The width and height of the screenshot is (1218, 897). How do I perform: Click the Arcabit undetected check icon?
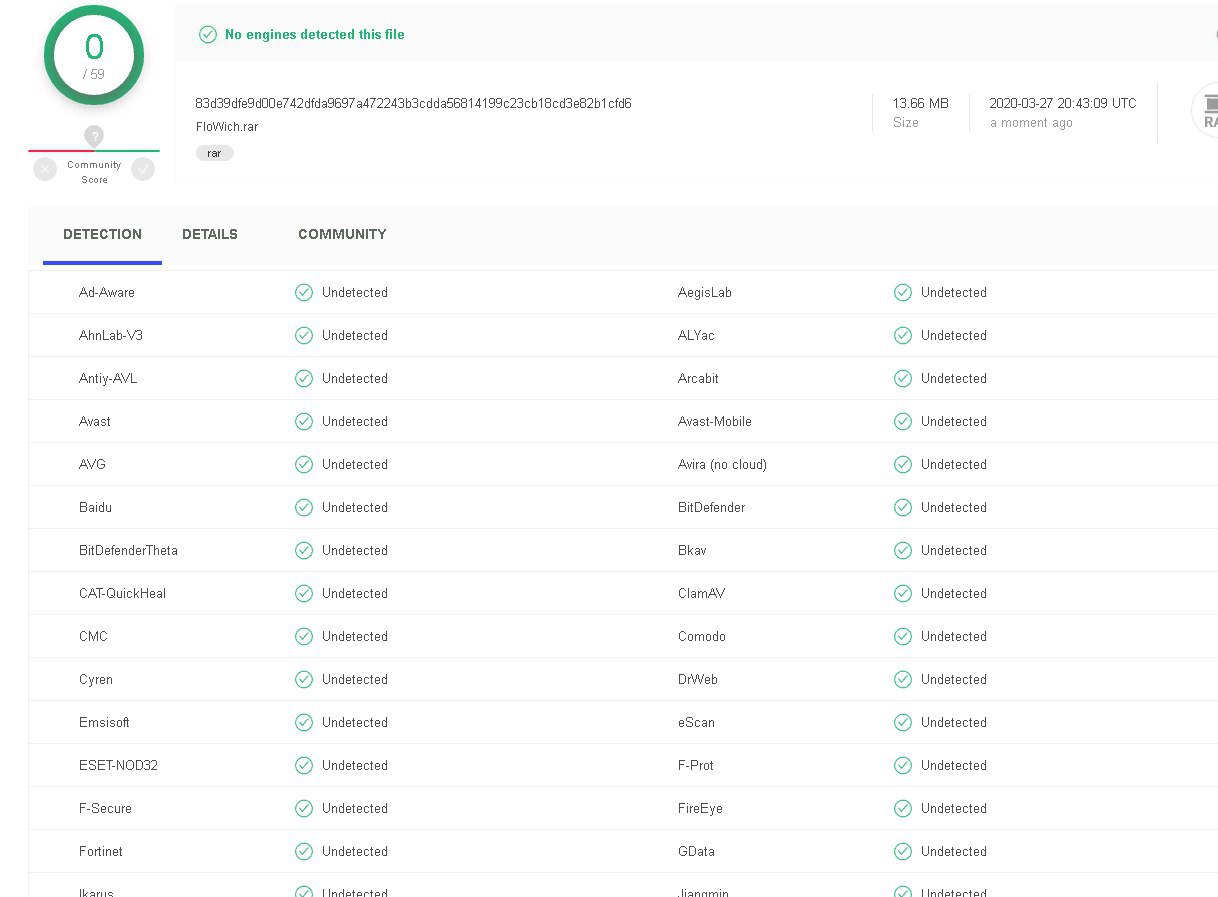click(903, 378)
